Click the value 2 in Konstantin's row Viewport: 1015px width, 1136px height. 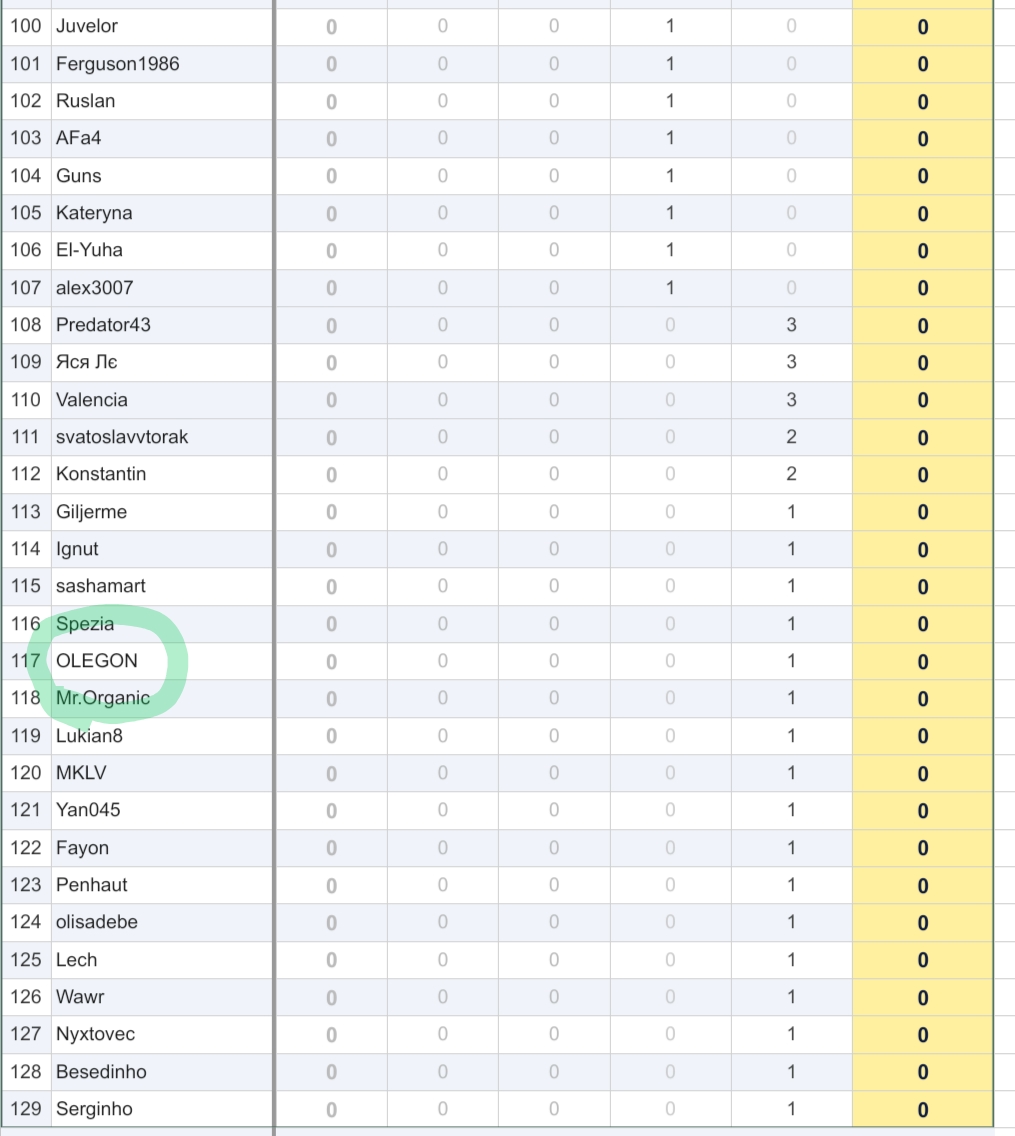(x=791, y=474)
